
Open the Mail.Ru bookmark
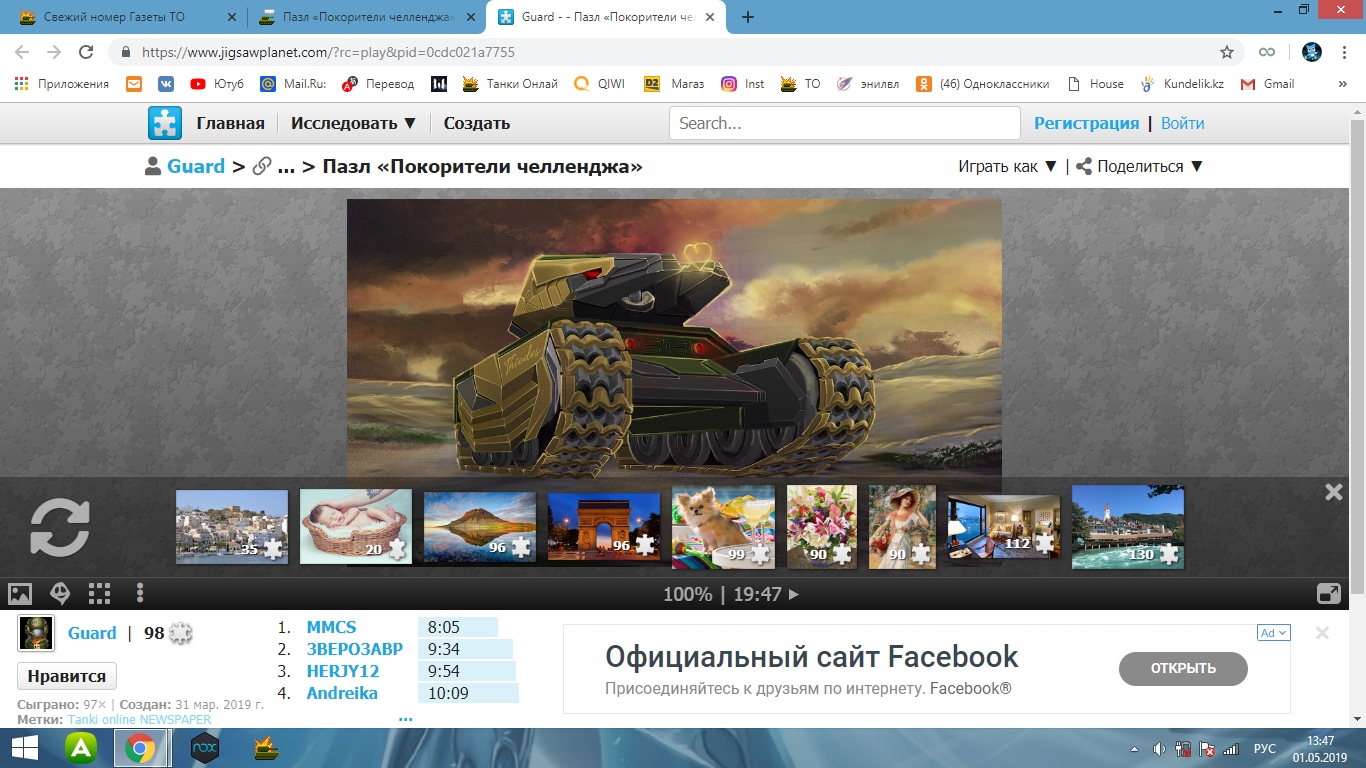pyautogui.click(x=293, y=84)
